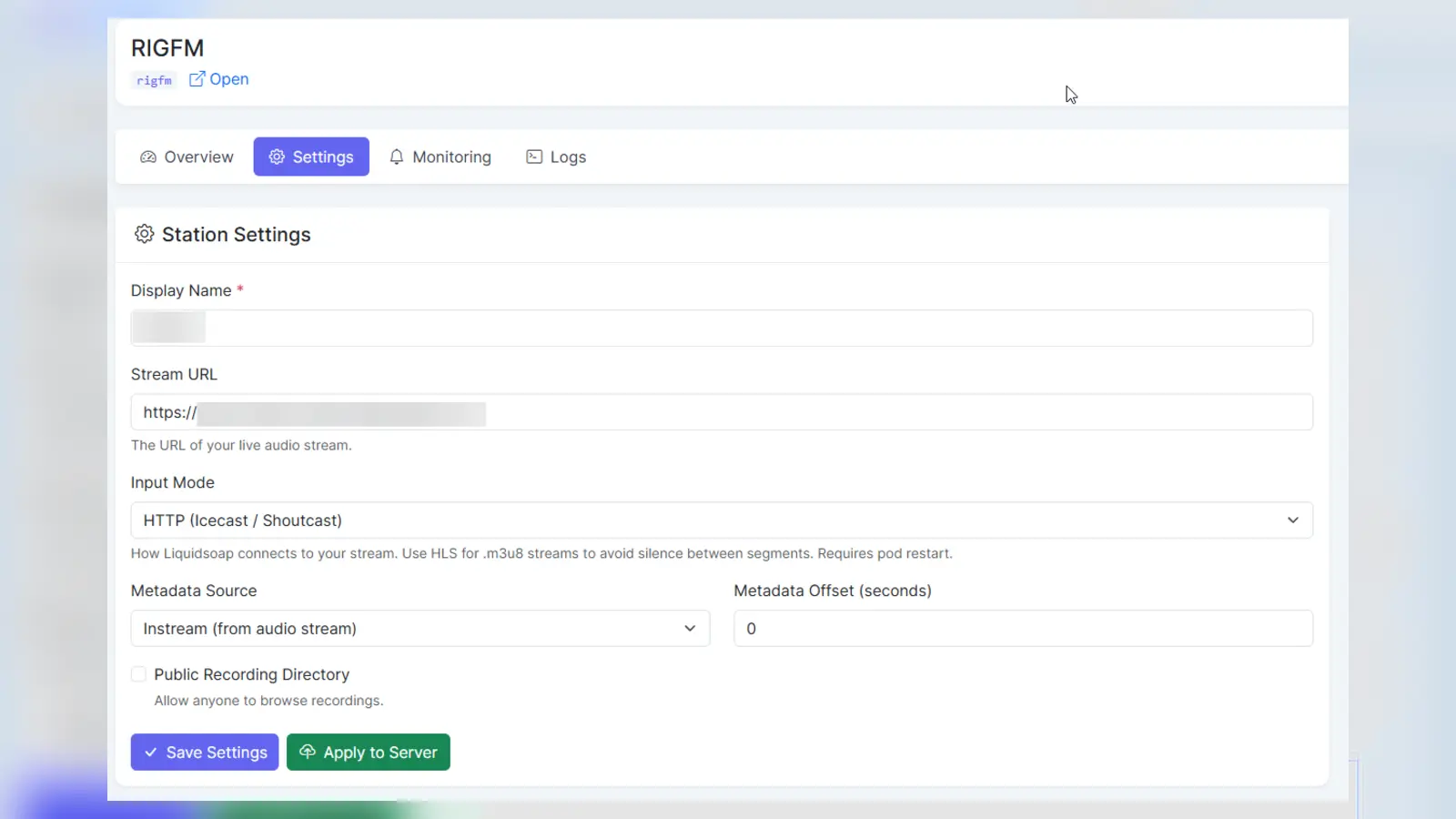Click 'The URL of your live audio stream.' hint
The width and height of the screenshot is (1456, 819).
coord(241,445)
